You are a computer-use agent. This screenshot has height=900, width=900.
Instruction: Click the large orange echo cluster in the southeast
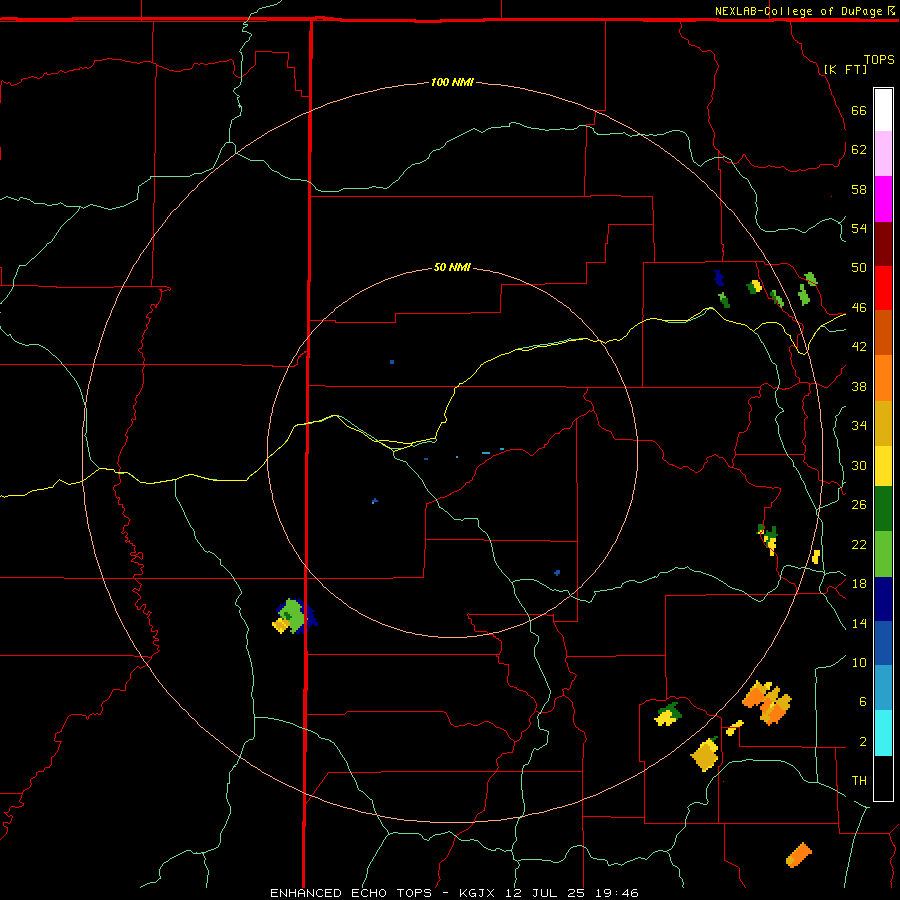(767, 702)
